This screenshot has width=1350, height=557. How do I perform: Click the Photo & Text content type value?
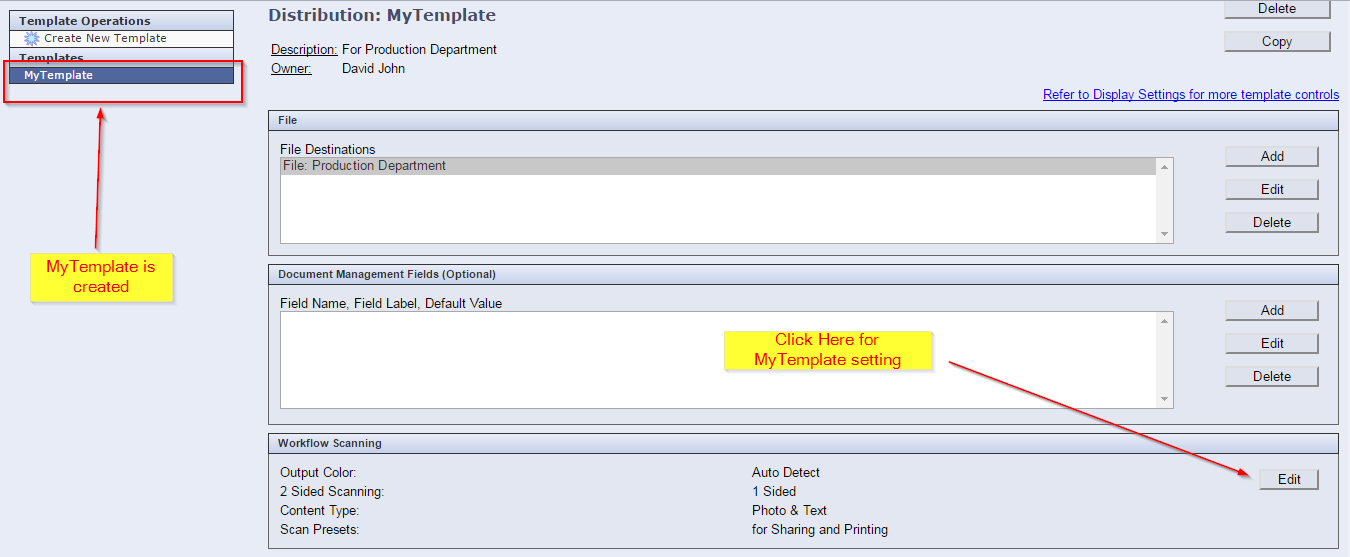pos(789,510)
